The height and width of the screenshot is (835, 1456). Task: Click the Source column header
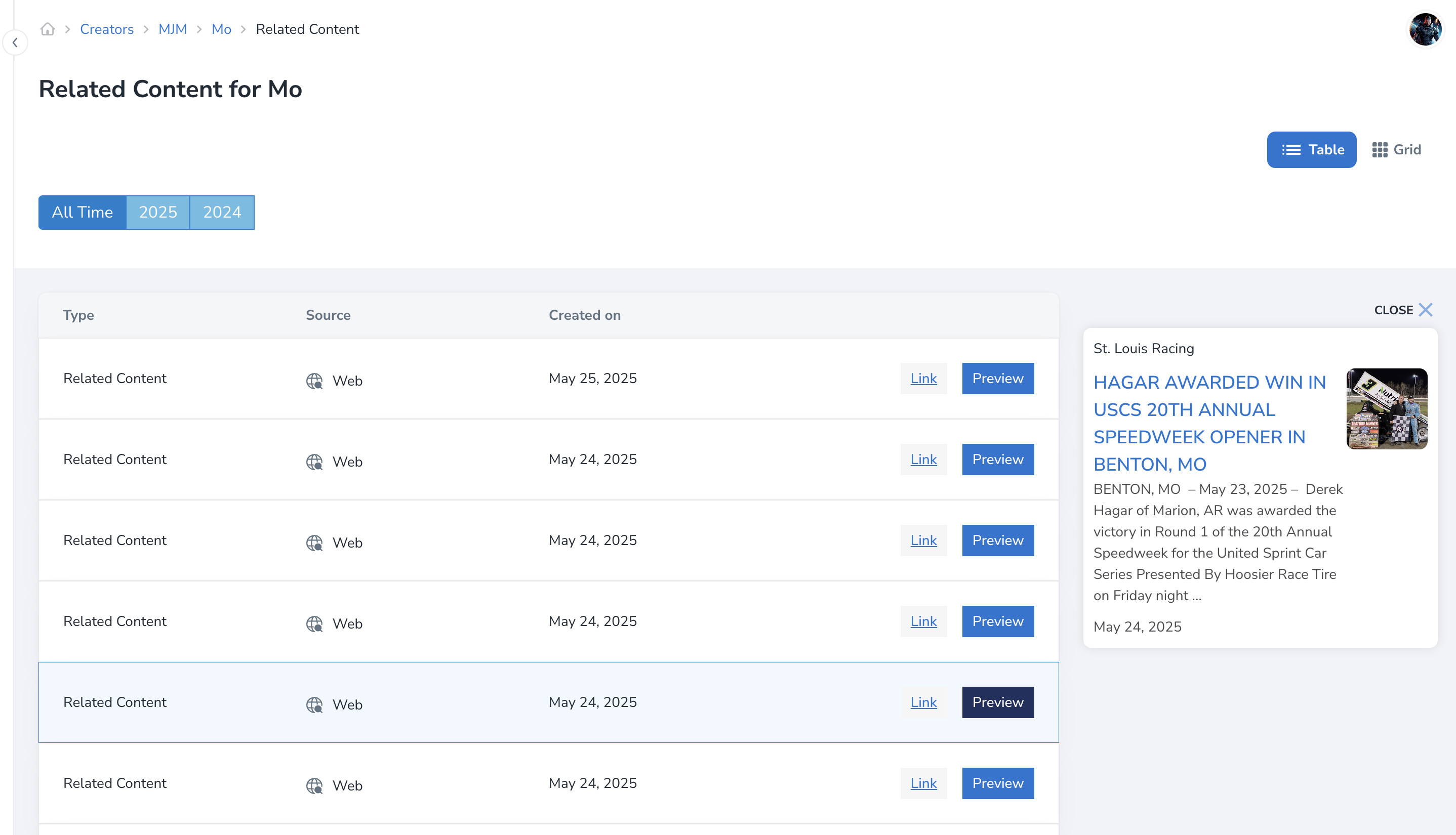[x=328, y=315]
